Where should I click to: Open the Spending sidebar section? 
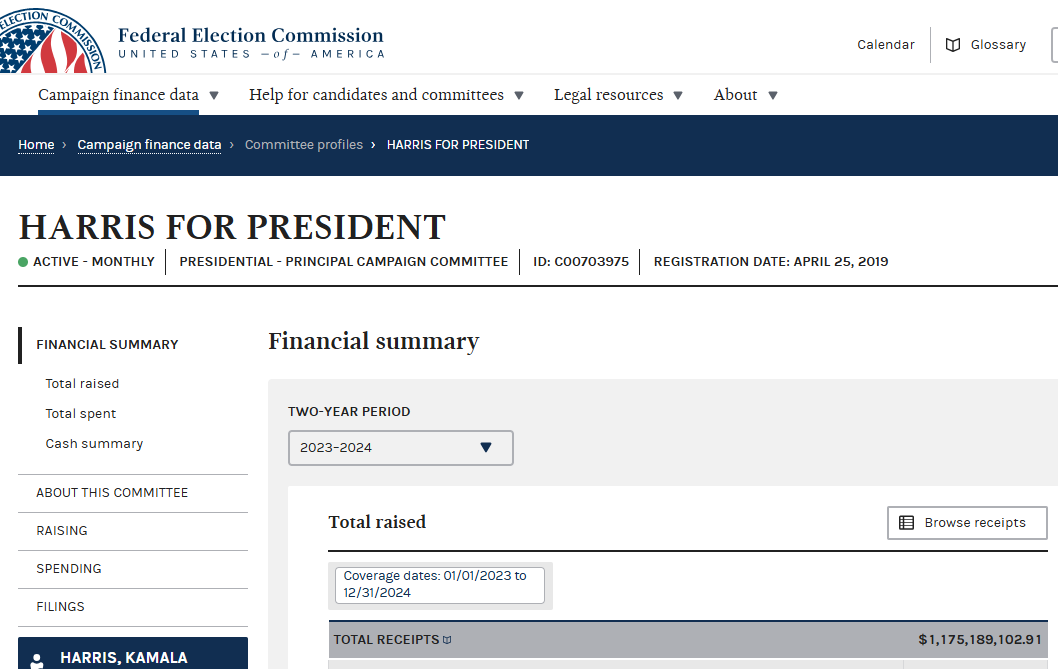point(68,569)
